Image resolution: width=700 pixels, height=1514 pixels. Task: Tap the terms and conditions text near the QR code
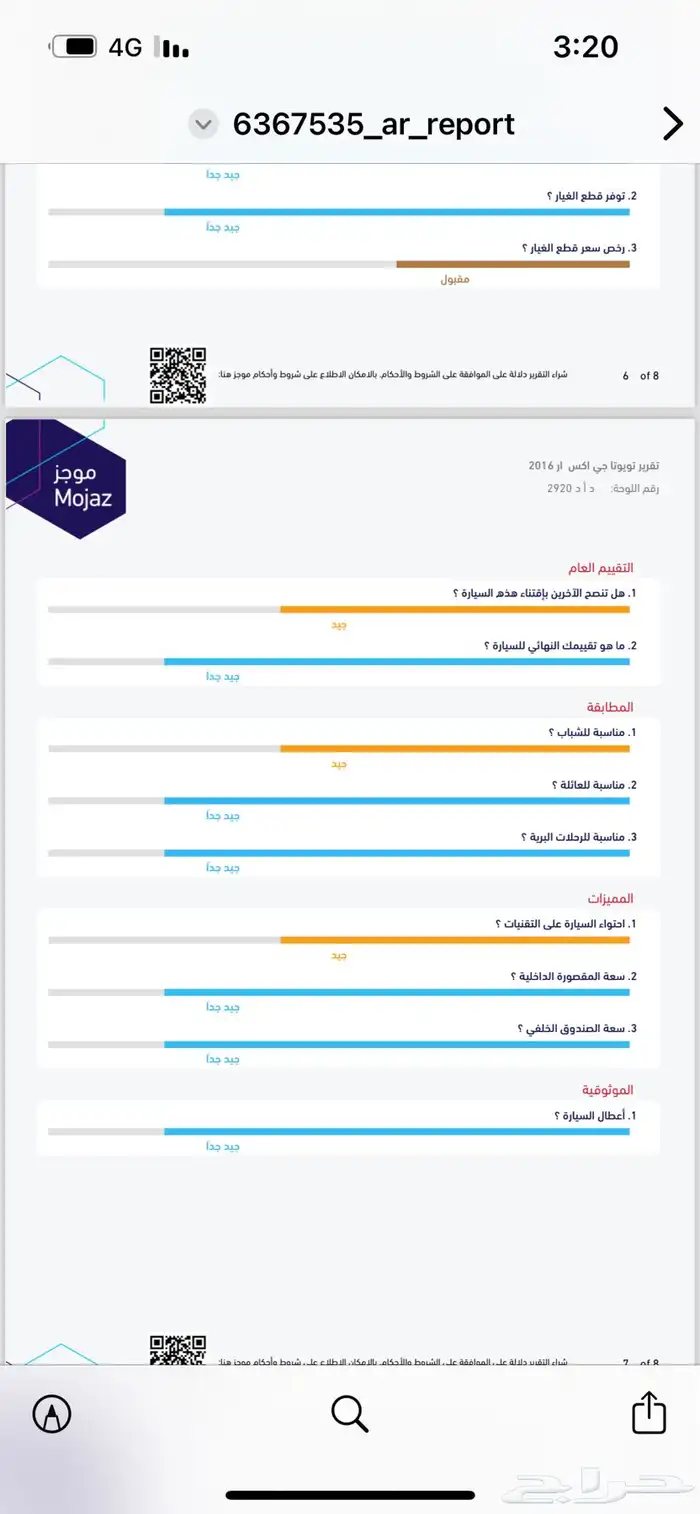pos(420,373)
